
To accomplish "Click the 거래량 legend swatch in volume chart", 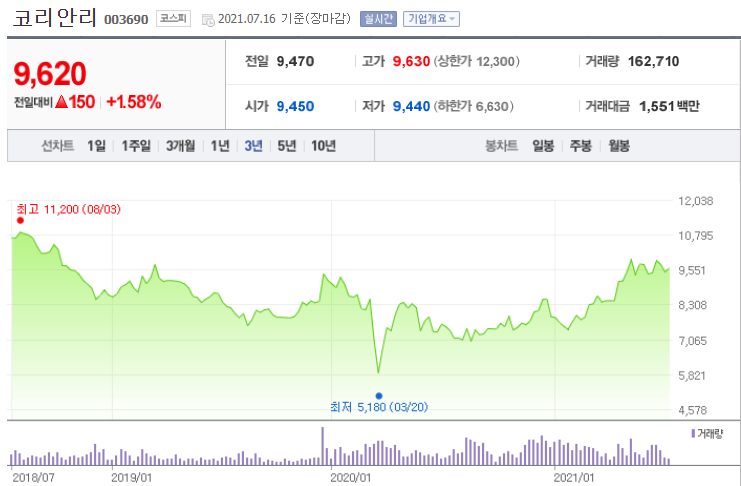I will (x=693, y=434).
